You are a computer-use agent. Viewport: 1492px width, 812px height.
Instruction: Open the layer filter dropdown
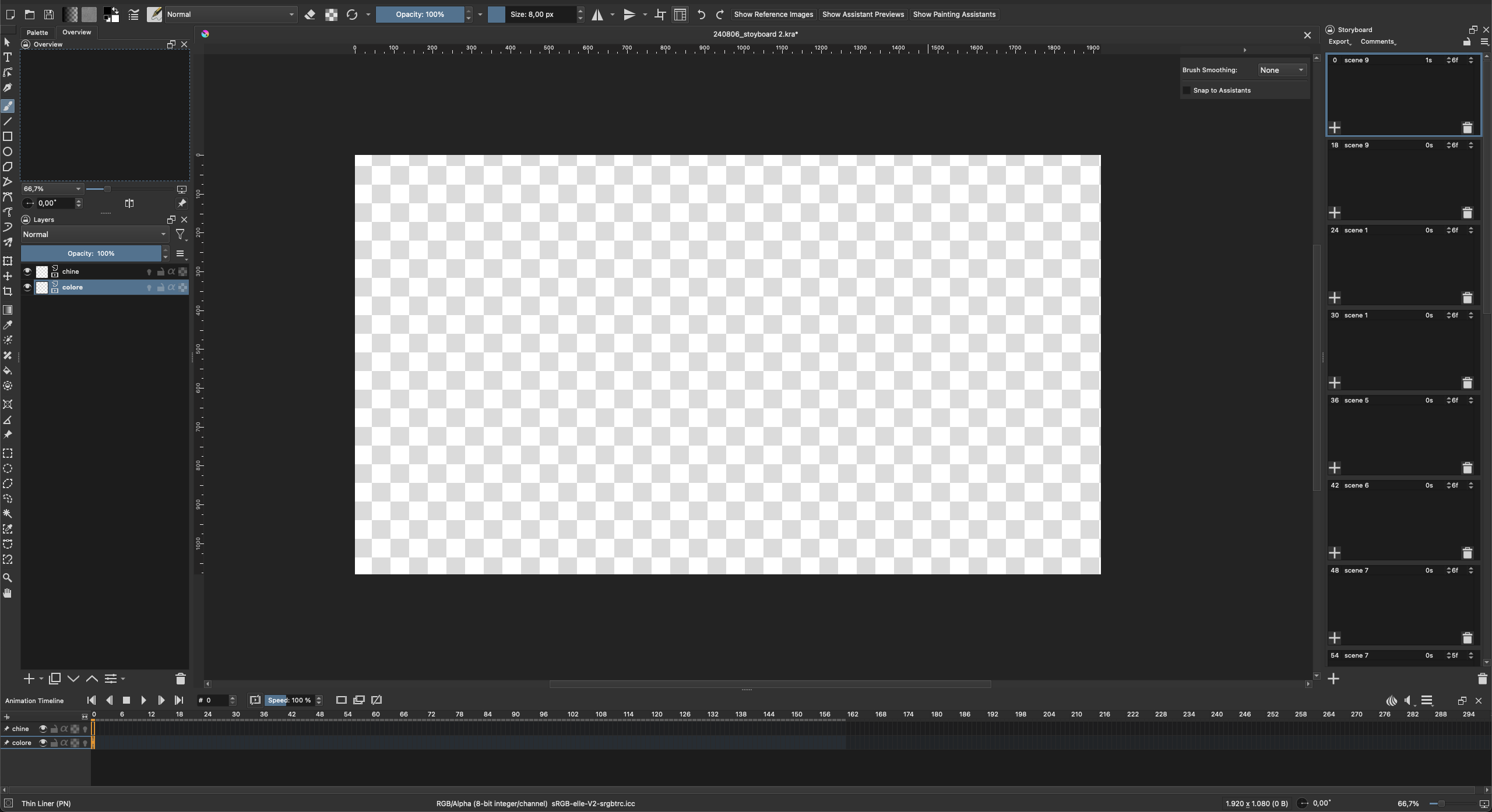181,235
